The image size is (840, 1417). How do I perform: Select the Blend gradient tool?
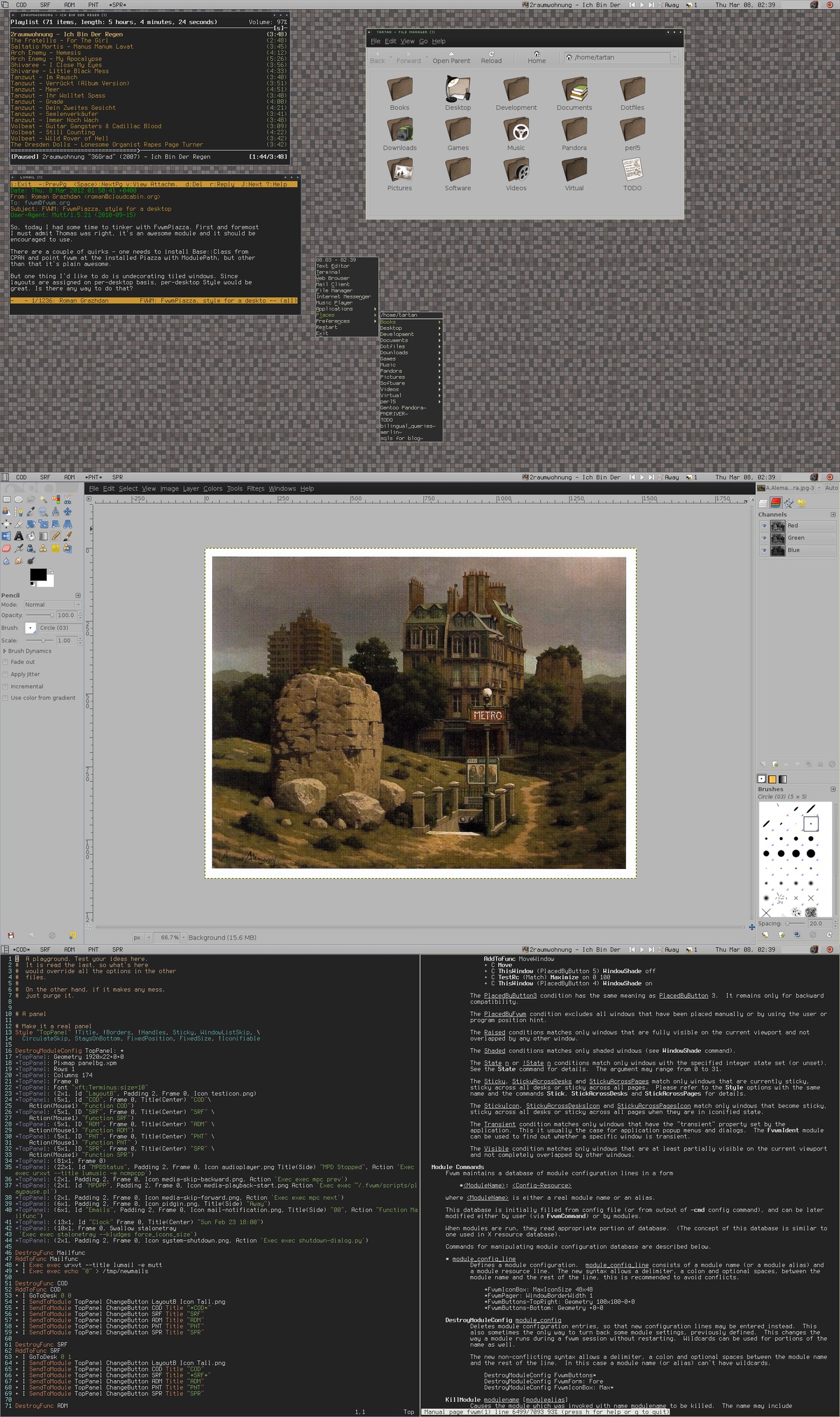(43, 536)
